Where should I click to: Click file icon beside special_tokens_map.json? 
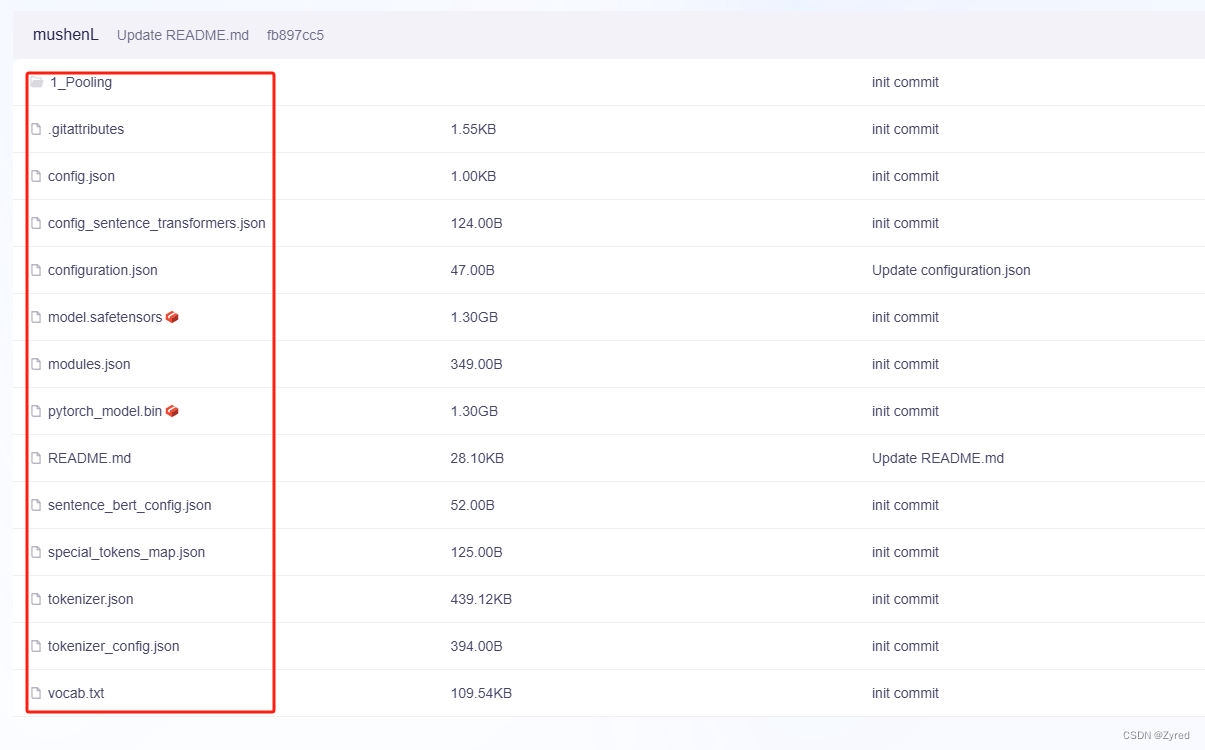[37, 552]
